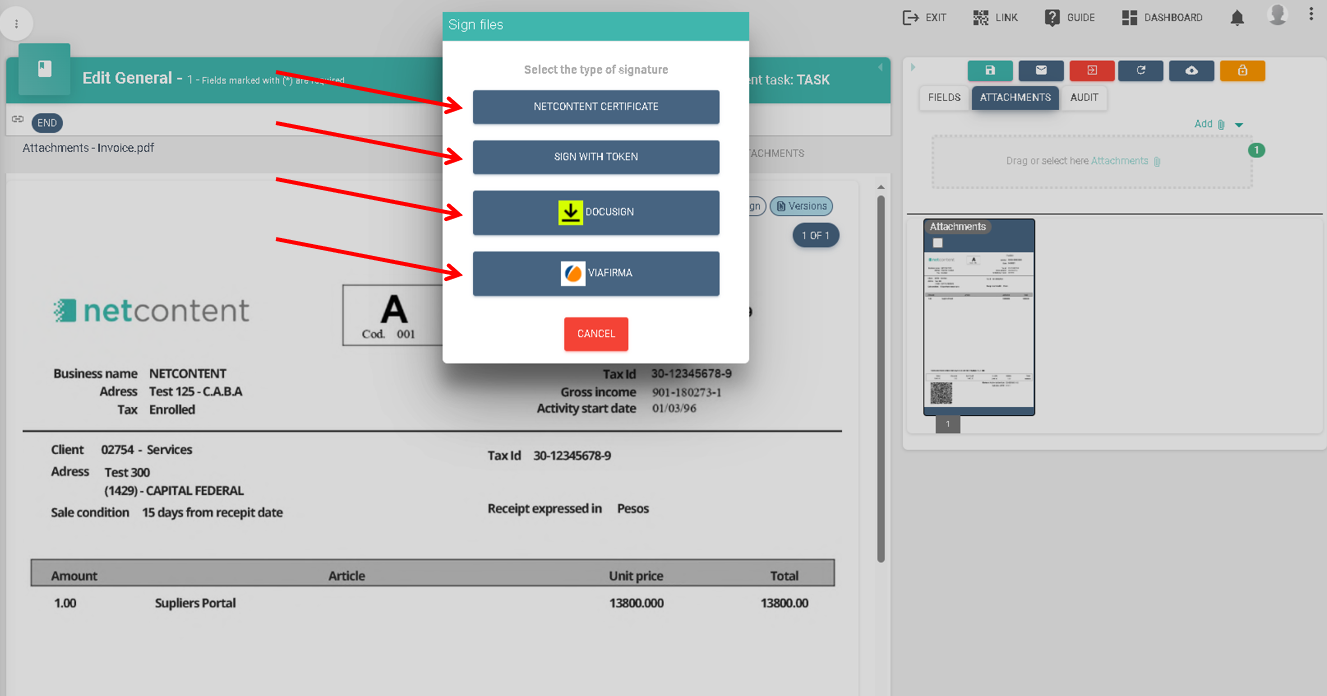
Task: Click the refresh icon button
Action: (x=1141, y=70)
